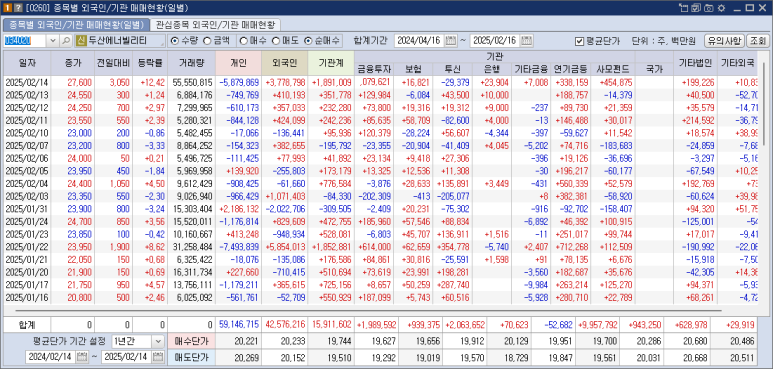Expand the stock code dropdown arrow
Viewport: 773px width, 369px height.
[x=53, y=41]
